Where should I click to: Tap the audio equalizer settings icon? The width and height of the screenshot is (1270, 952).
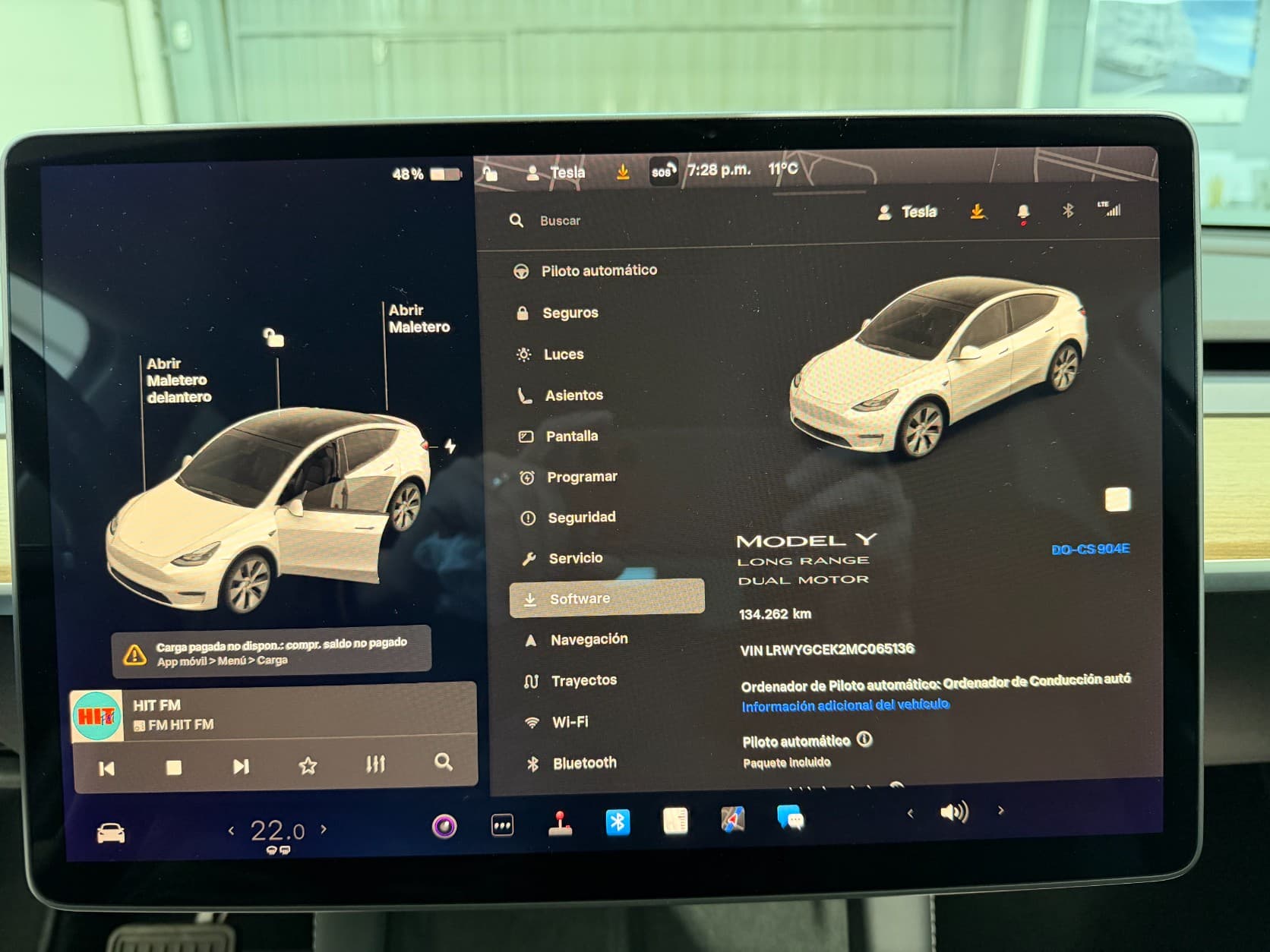375,764
